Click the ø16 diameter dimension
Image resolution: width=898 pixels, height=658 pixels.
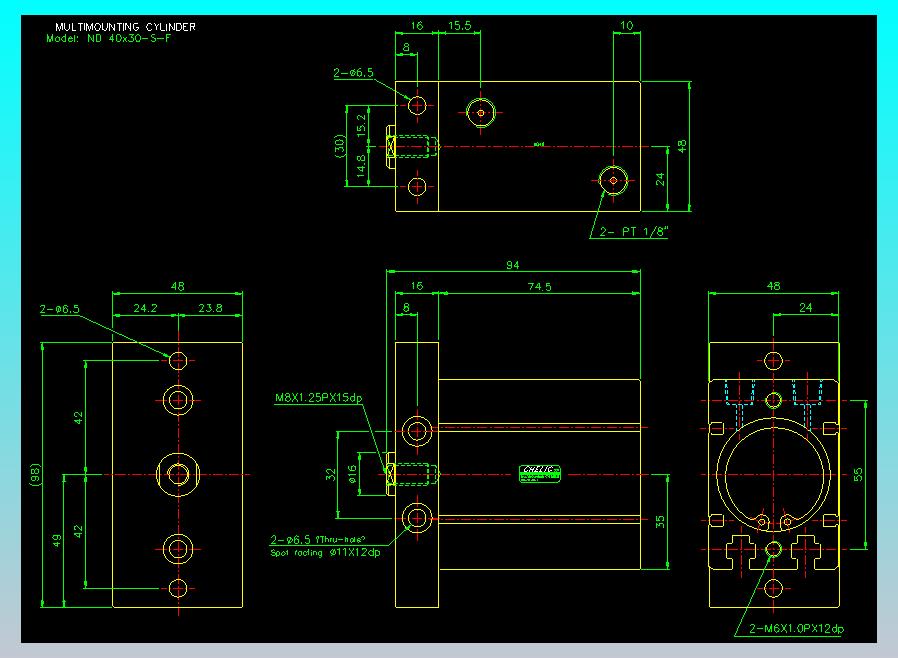click(352, 474)
